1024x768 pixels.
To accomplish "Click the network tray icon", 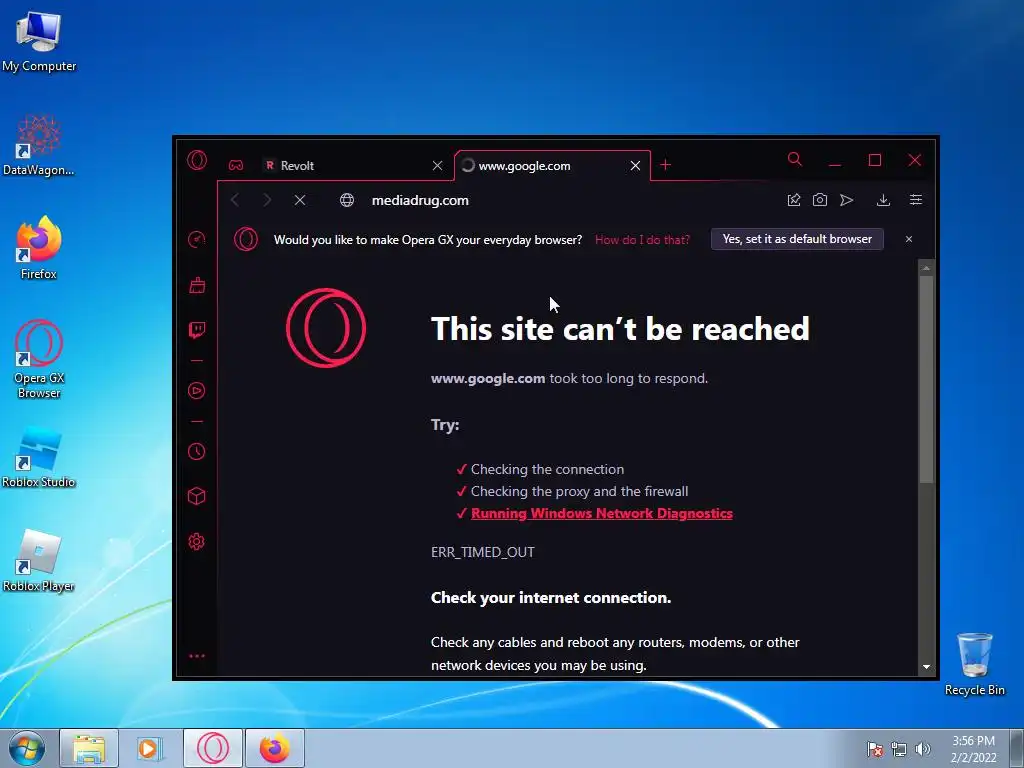I will pos(899,749).
